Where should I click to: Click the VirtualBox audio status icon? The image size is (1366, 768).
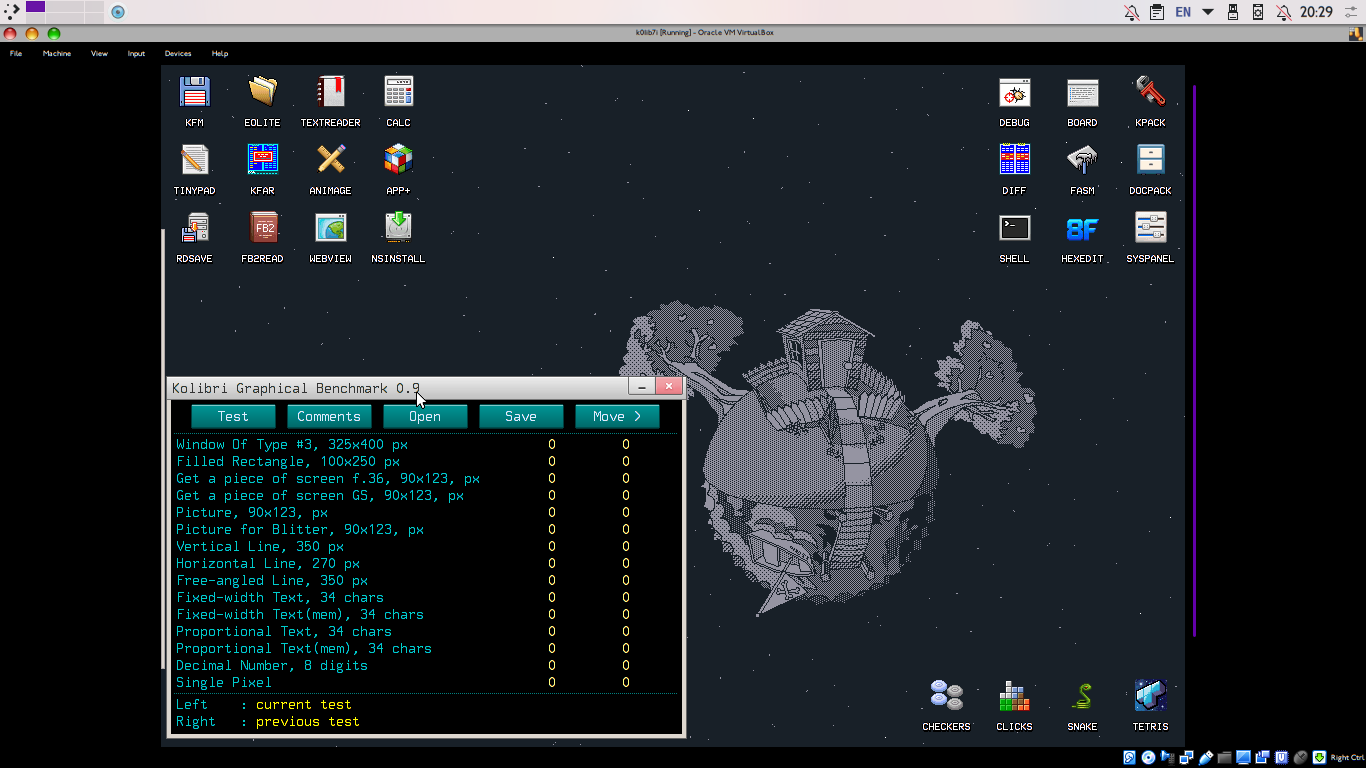coord(1168,757)
